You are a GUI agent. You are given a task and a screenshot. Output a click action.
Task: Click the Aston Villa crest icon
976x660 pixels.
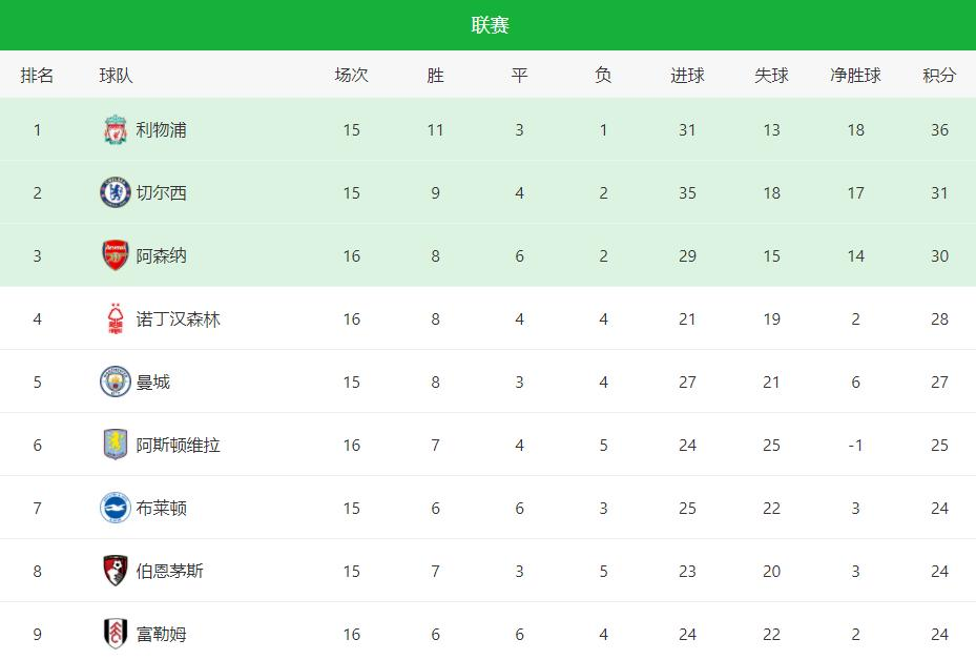[x=116, y=445]
